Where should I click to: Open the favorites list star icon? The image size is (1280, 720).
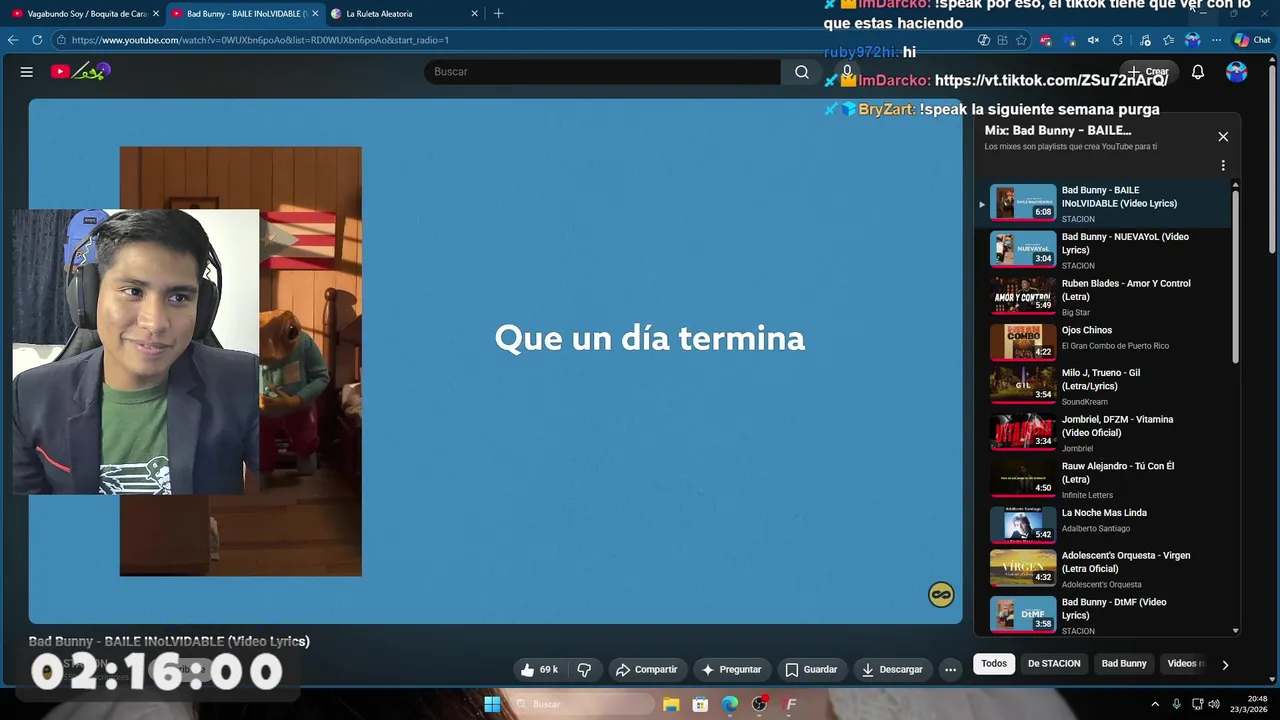[1168, 40]
